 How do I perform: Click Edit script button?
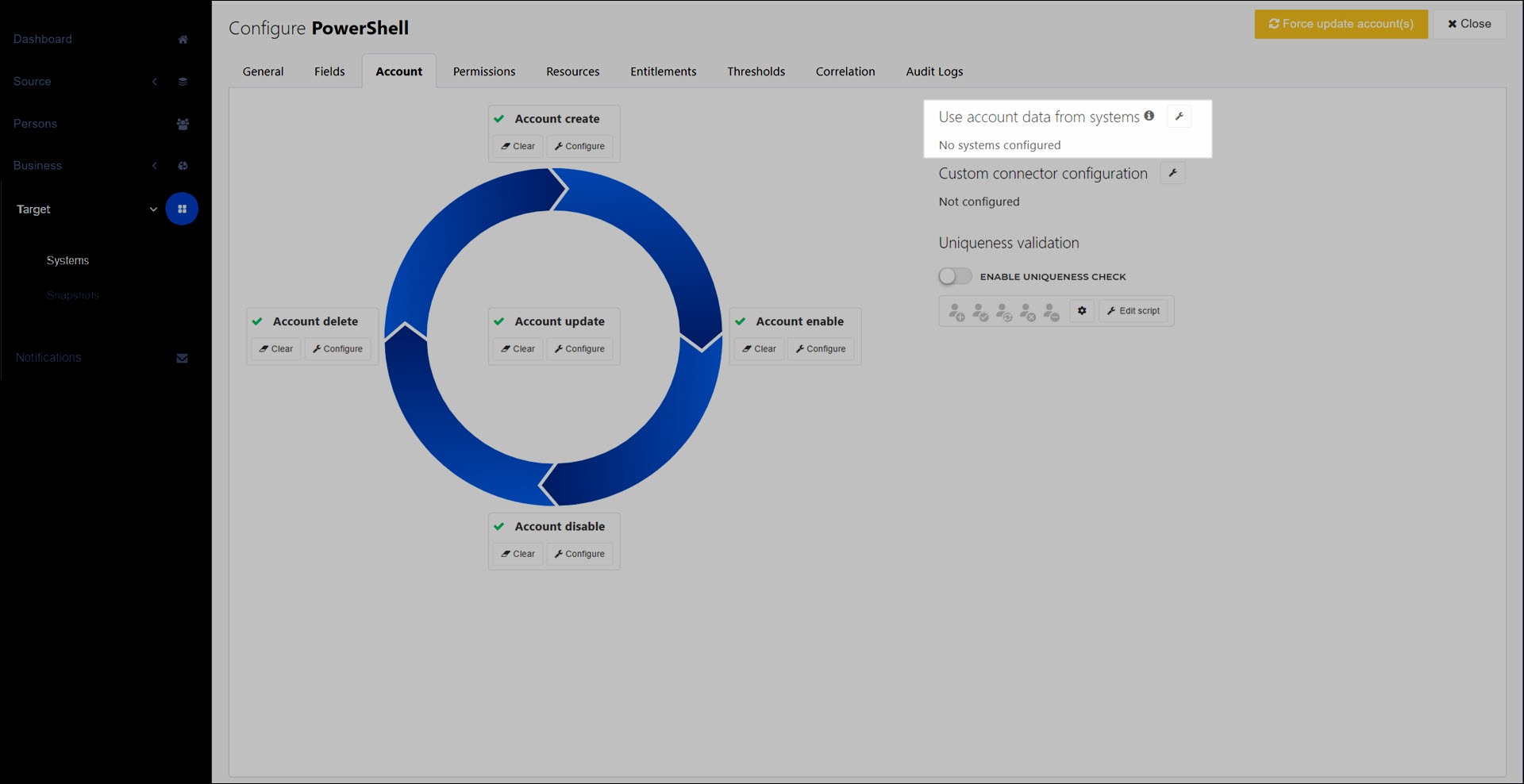(1133, 311)
